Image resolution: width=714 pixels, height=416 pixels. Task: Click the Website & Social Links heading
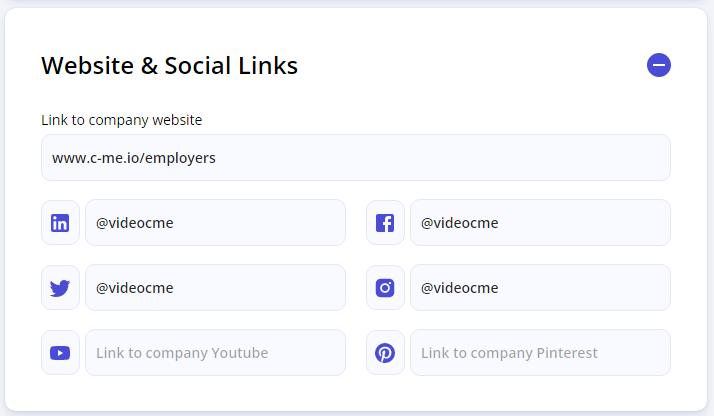click(x=169, y=66)
